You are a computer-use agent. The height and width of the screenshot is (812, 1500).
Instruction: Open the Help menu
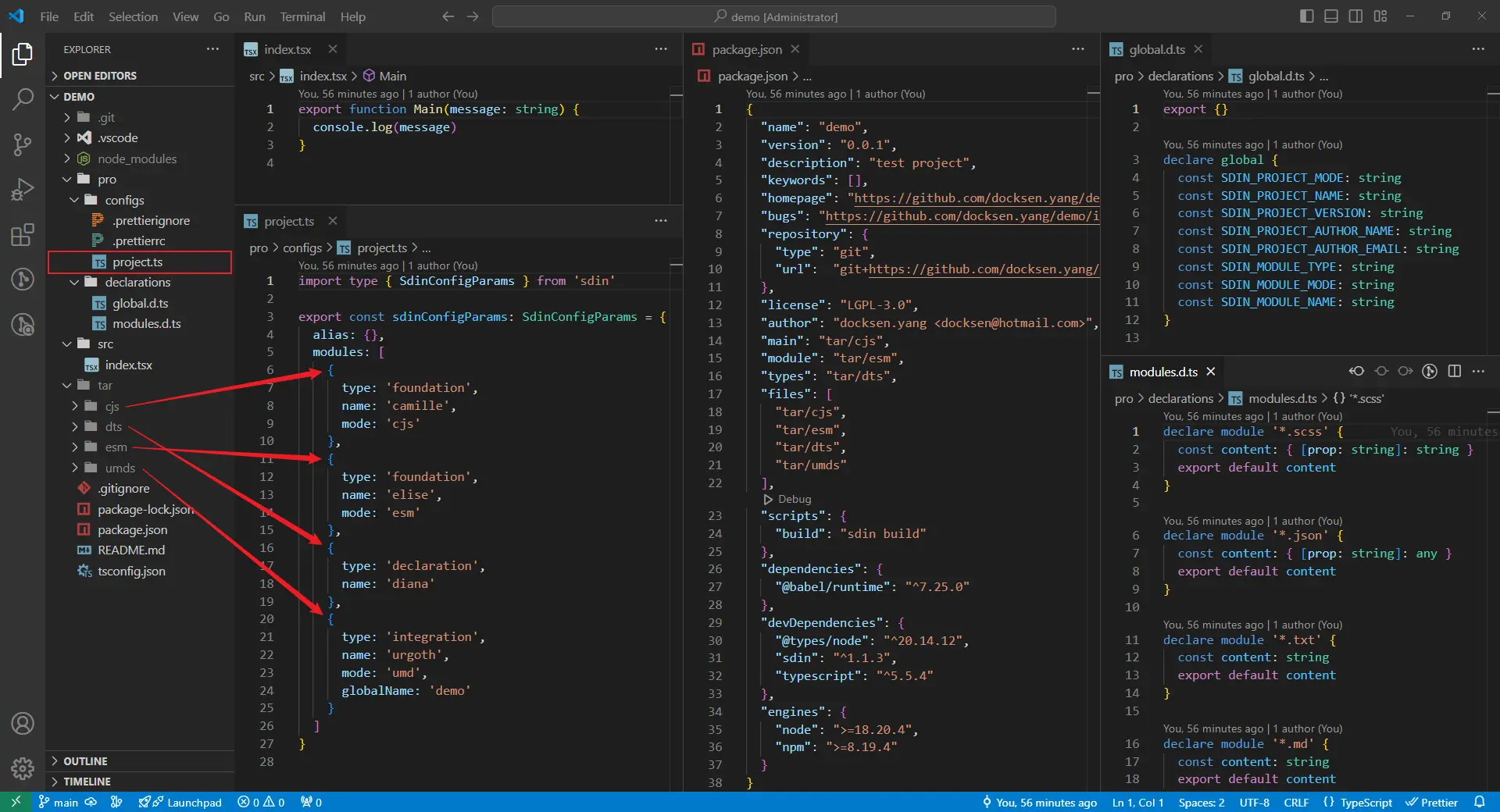352,16
